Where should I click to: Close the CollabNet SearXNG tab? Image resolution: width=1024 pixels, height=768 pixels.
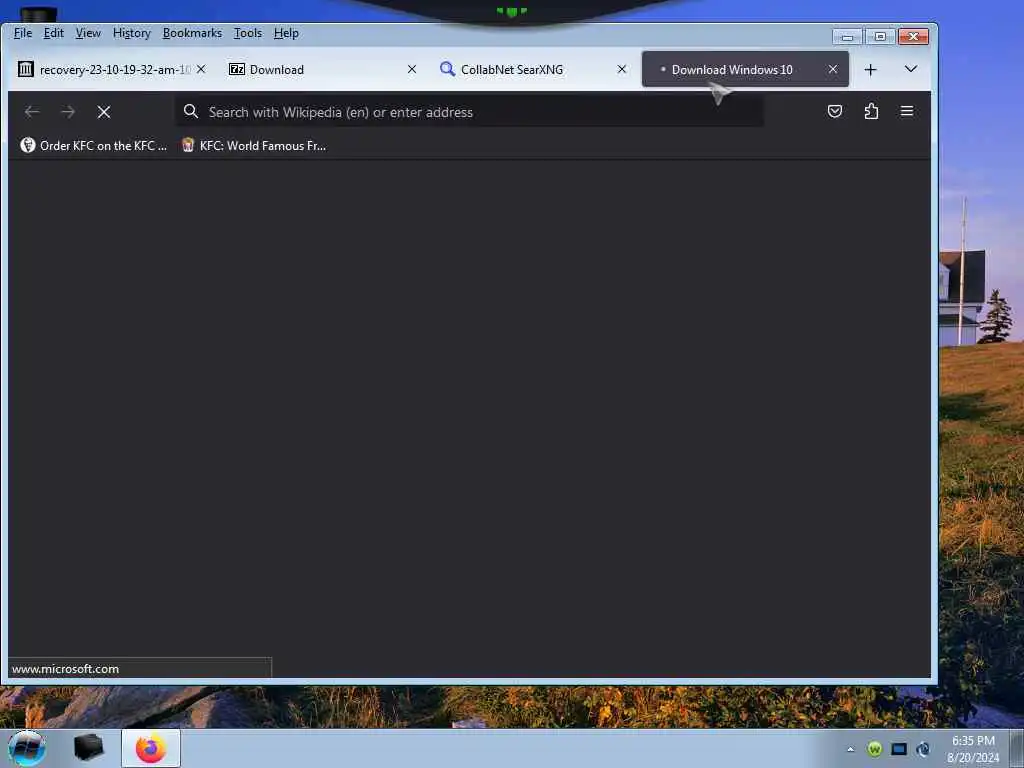click(x=622, y=69)
